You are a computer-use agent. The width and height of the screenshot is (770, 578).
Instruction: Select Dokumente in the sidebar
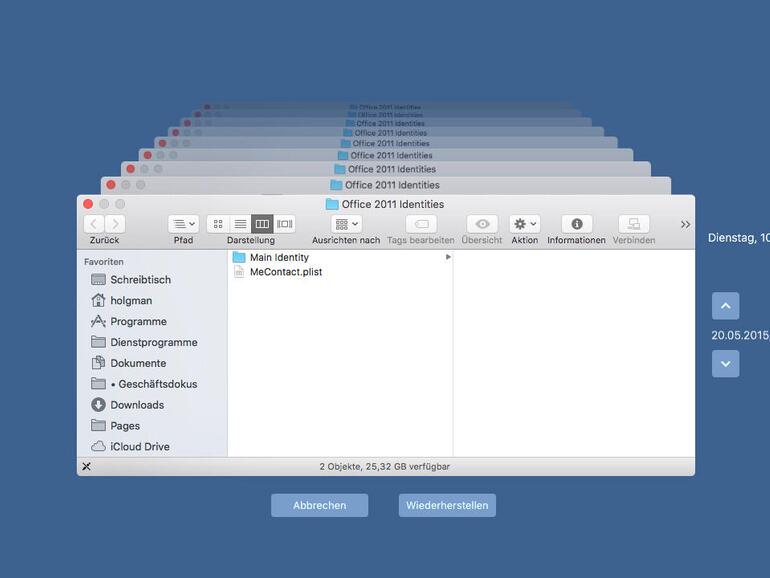(x=129, y=363)
